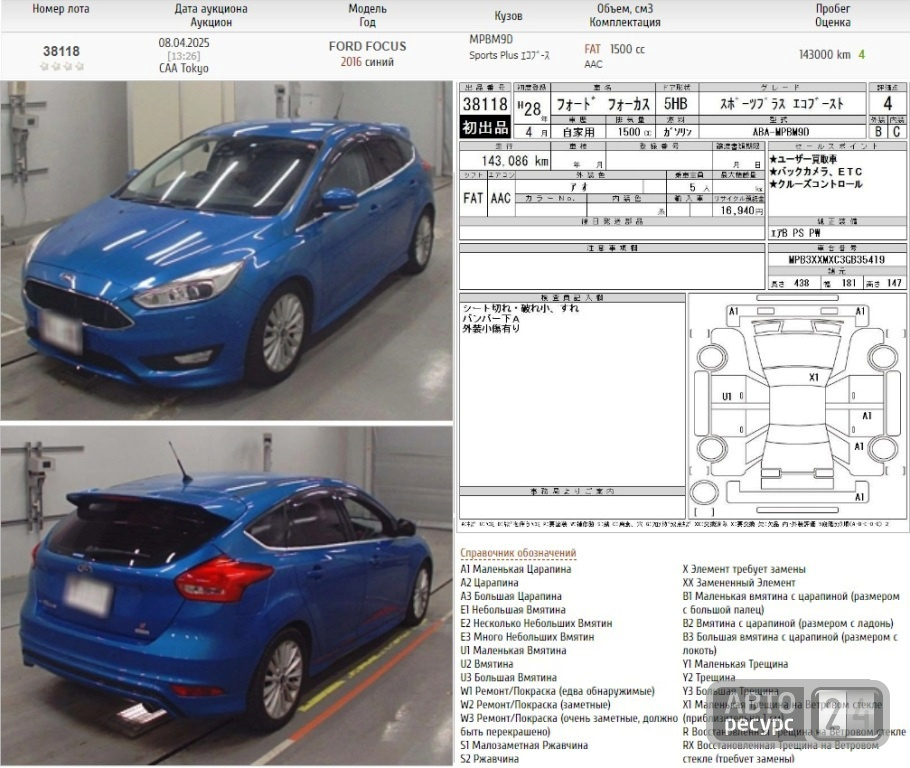
Task: Open the auction sheet image
Action: coord(682,305)
